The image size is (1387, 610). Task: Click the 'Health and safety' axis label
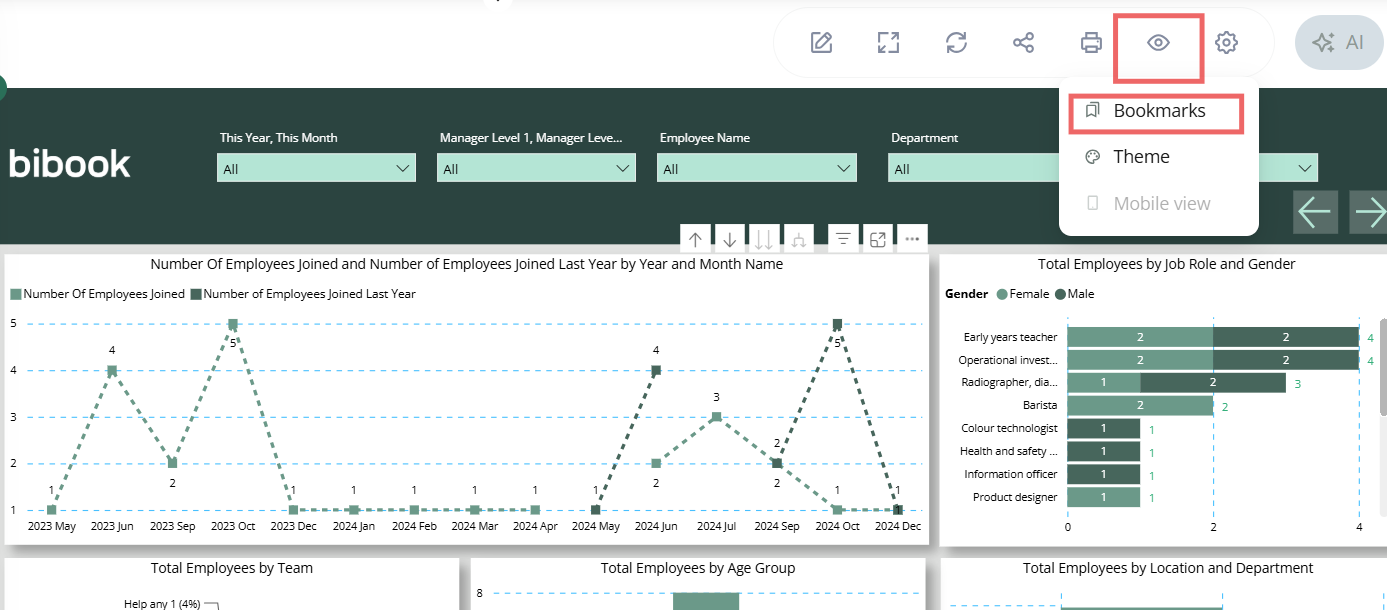coord(1009,451)
